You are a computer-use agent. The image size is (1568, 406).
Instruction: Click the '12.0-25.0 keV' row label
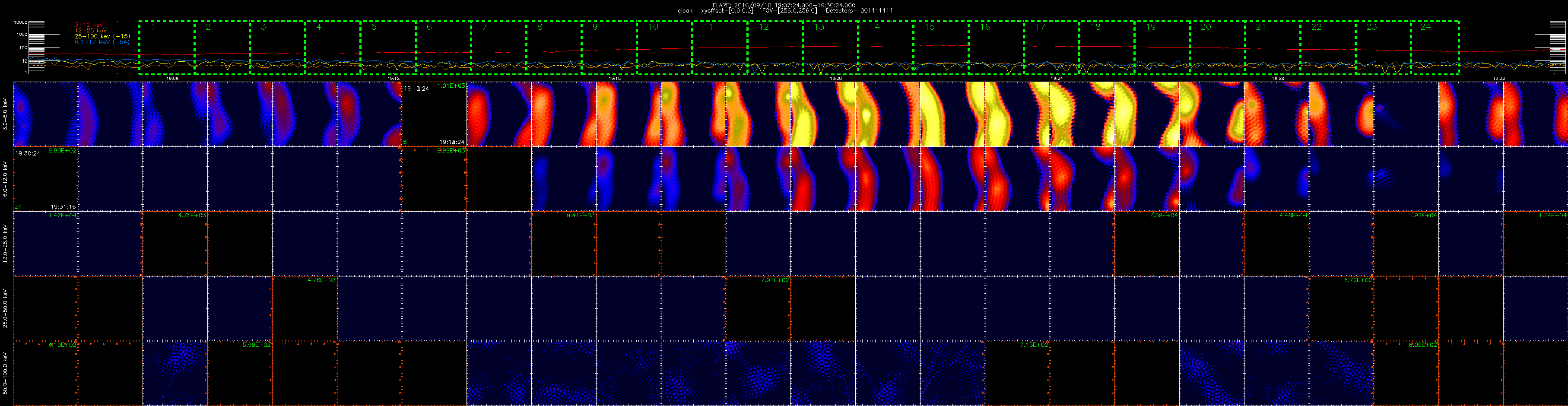6,244
